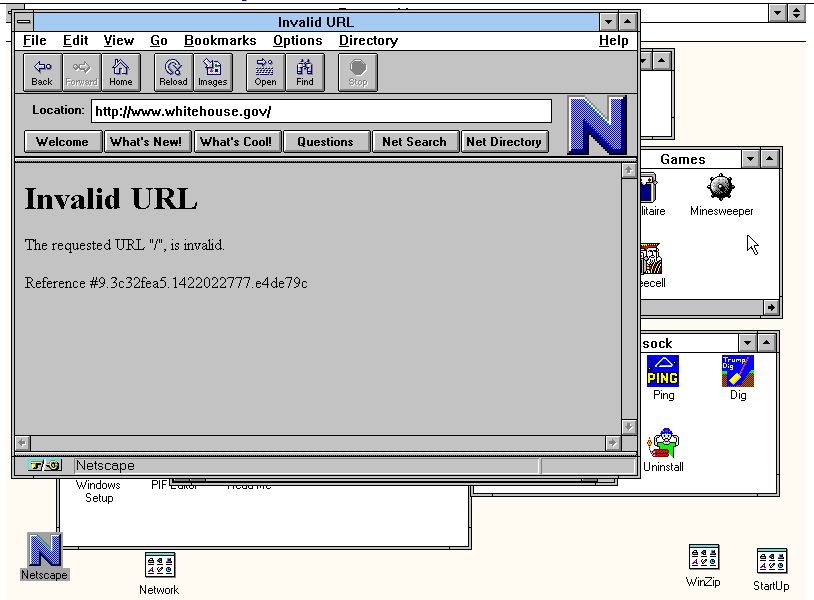Viewport: 814px width, 600px height.
Task: Click the large Netscape N logo
Action: pyautogui.click(x=597, y=125)
